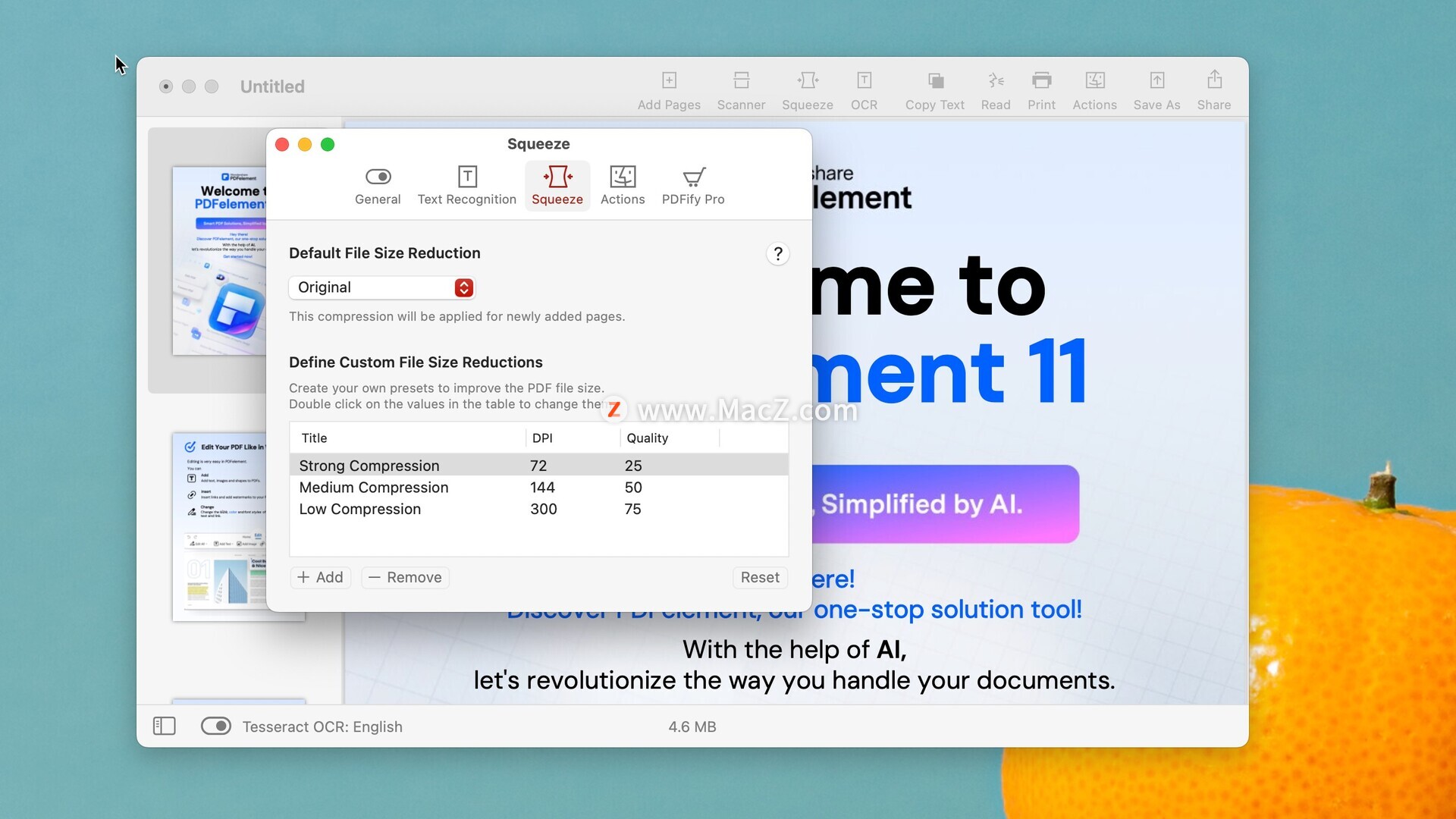
Task: Add a new compression preset
Action: [320, 578]
